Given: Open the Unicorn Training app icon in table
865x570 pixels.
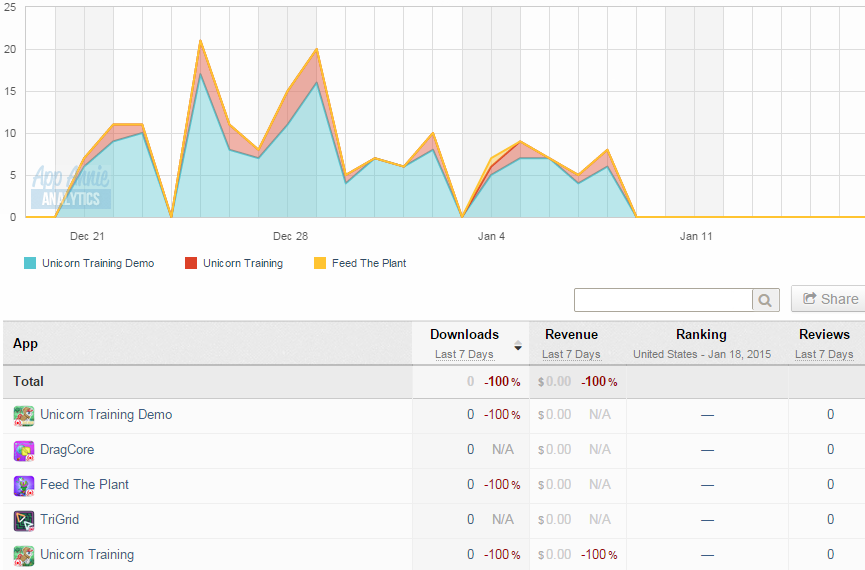Looking at the screenshot, I should (24, 556).
